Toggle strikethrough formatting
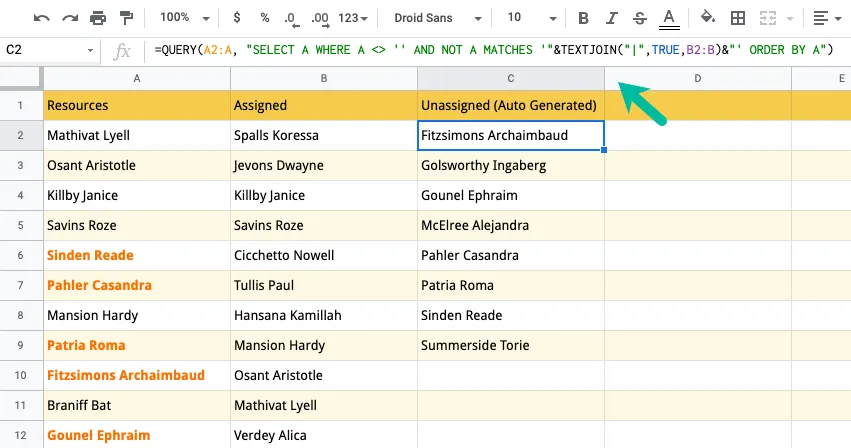The image size is (851, 448). pos(640,18)
